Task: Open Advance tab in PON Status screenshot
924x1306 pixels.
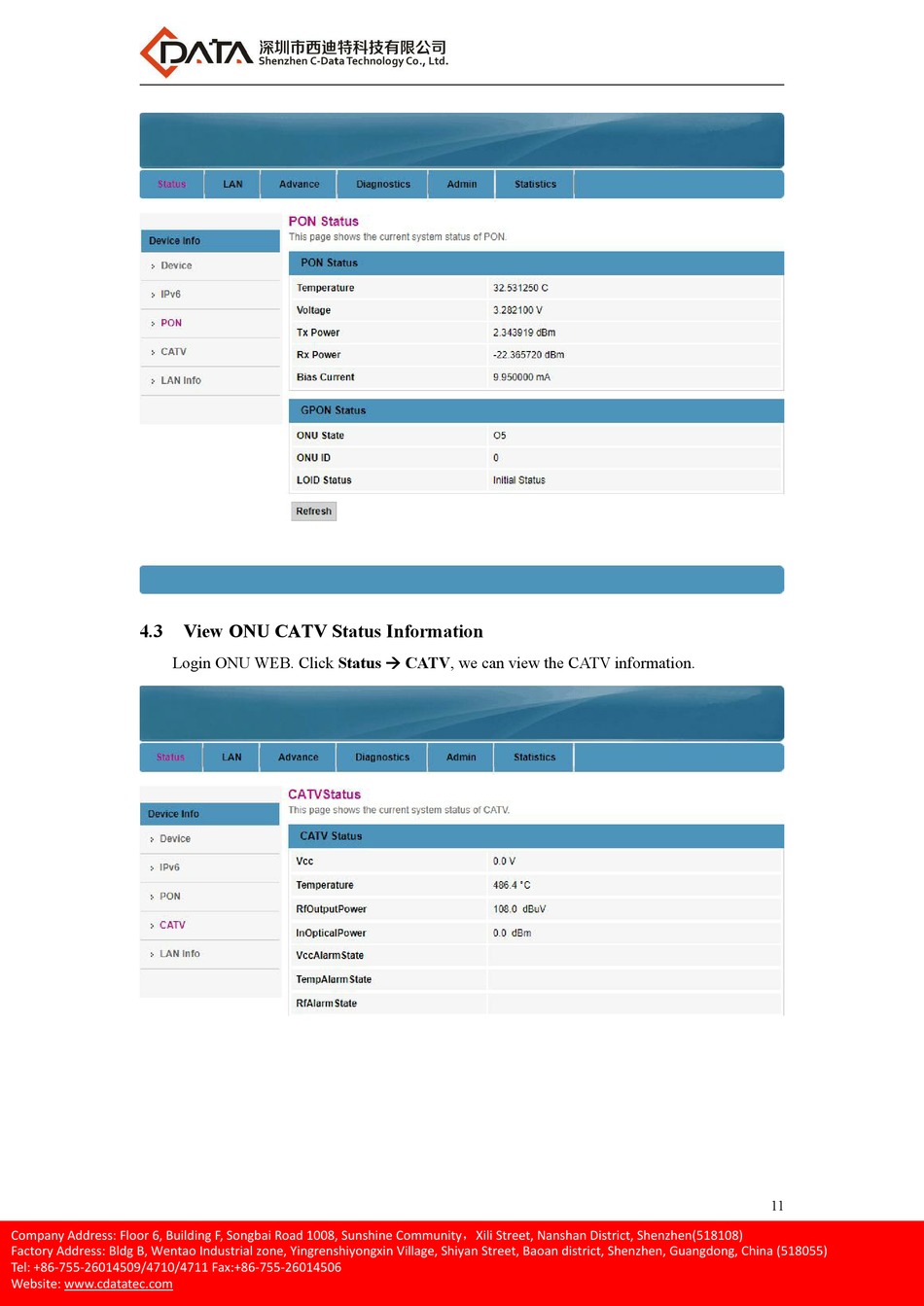Action: 299,184
